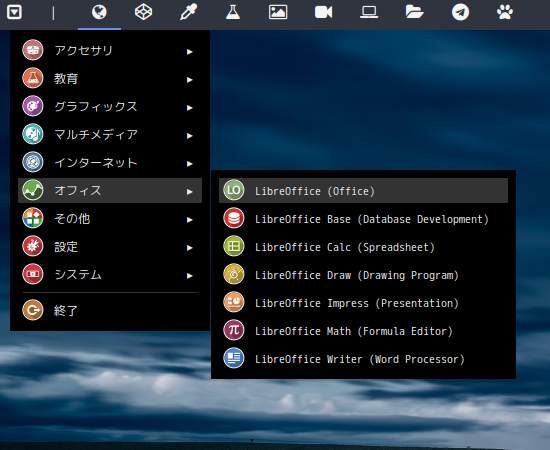
Task: Open the その他 menu entry
Action: tap(110, 219)
